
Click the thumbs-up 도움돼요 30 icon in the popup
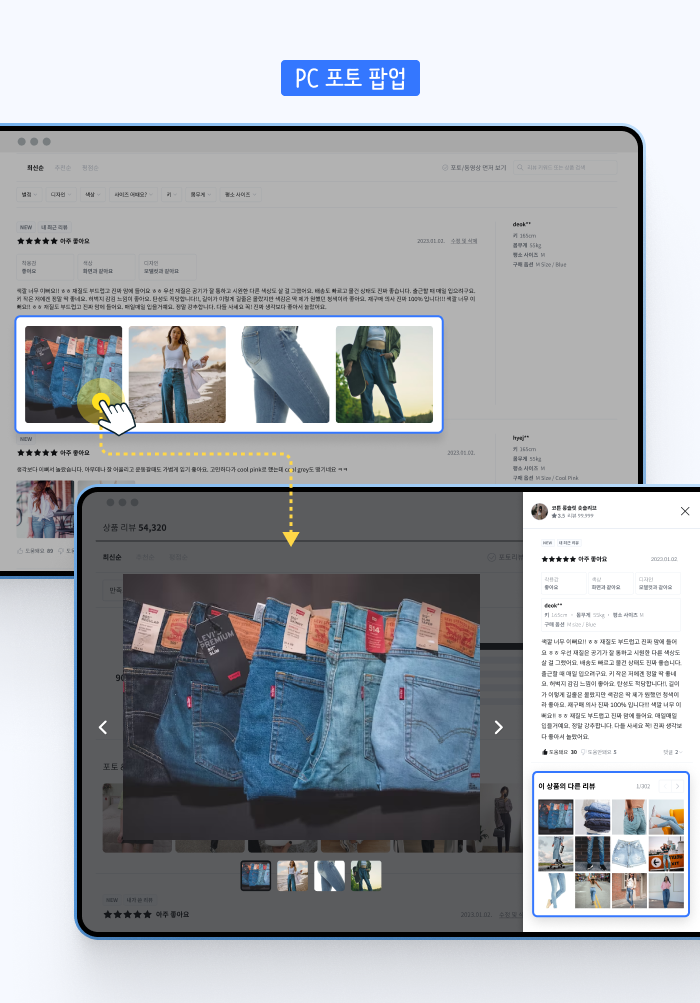point(545,752)
